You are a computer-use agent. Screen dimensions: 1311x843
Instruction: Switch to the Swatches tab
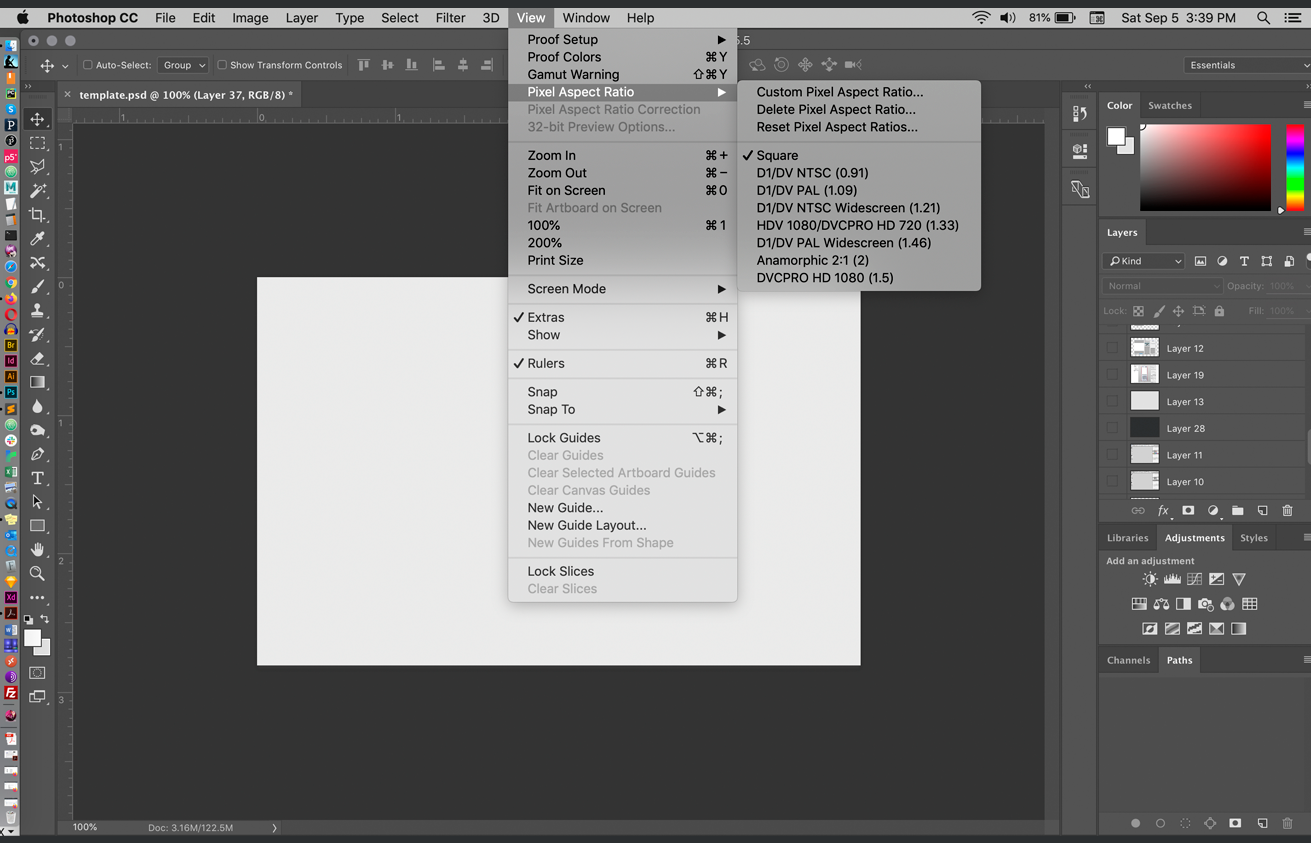click(1169, 105)
